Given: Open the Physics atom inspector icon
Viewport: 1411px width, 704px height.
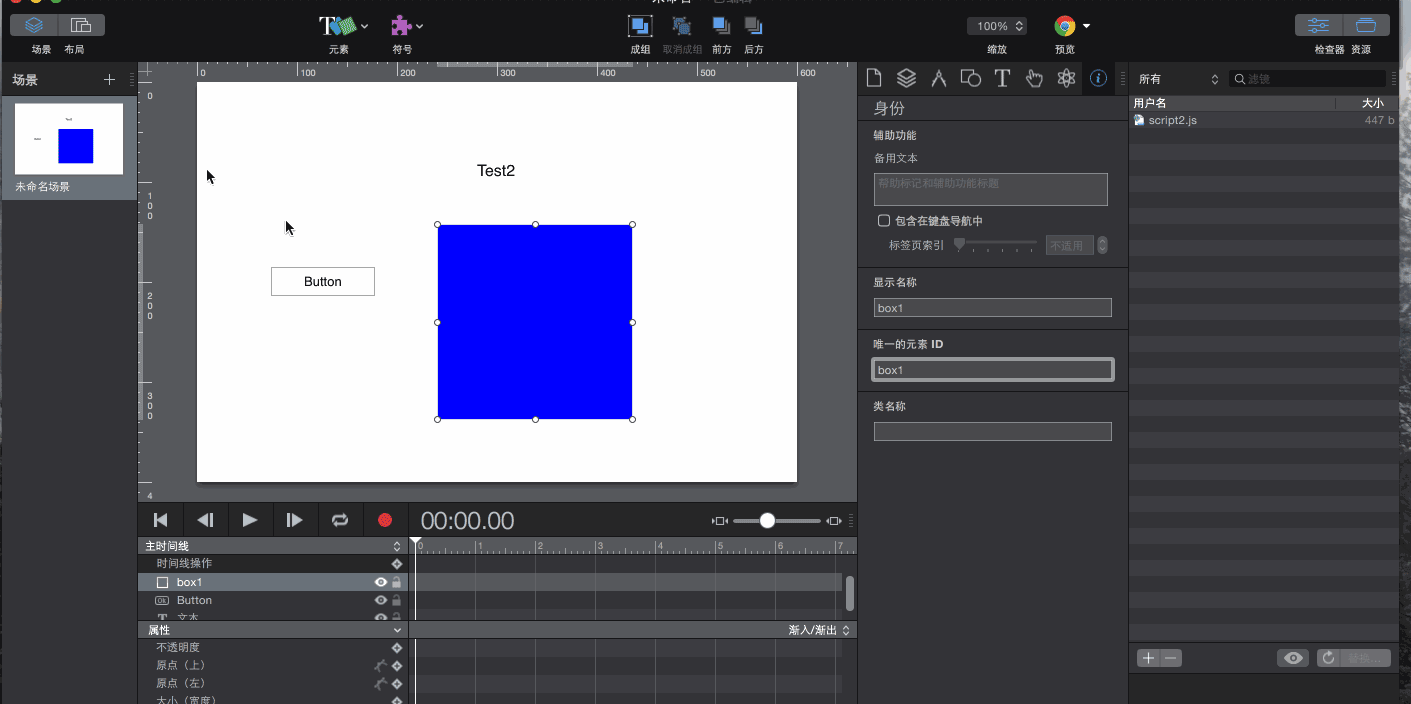Looking at the screenshot, I should (x=1066, y=78).
